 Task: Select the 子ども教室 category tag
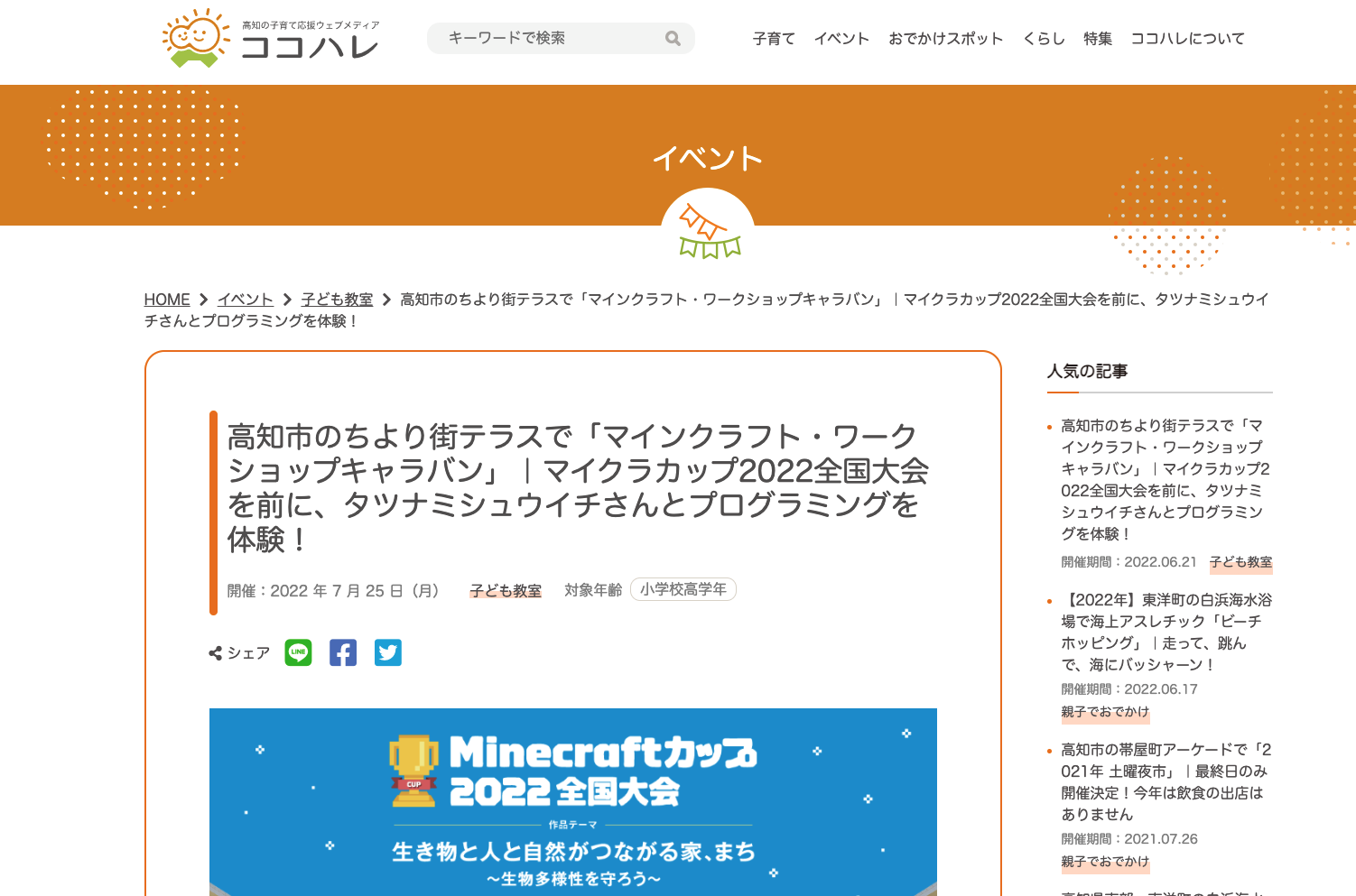(505, 590)
